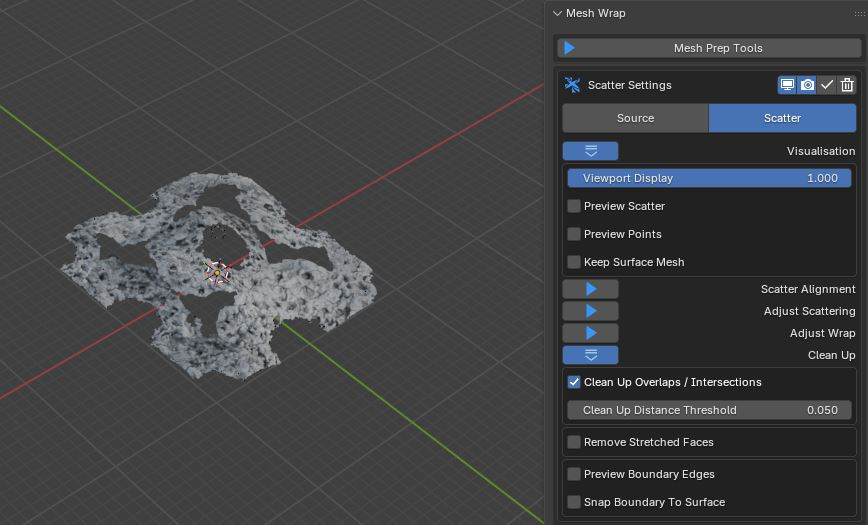The width and height of the screenshot is (868, 525).
Task: Expand the Scatter Alignment section
Action: 590,289
